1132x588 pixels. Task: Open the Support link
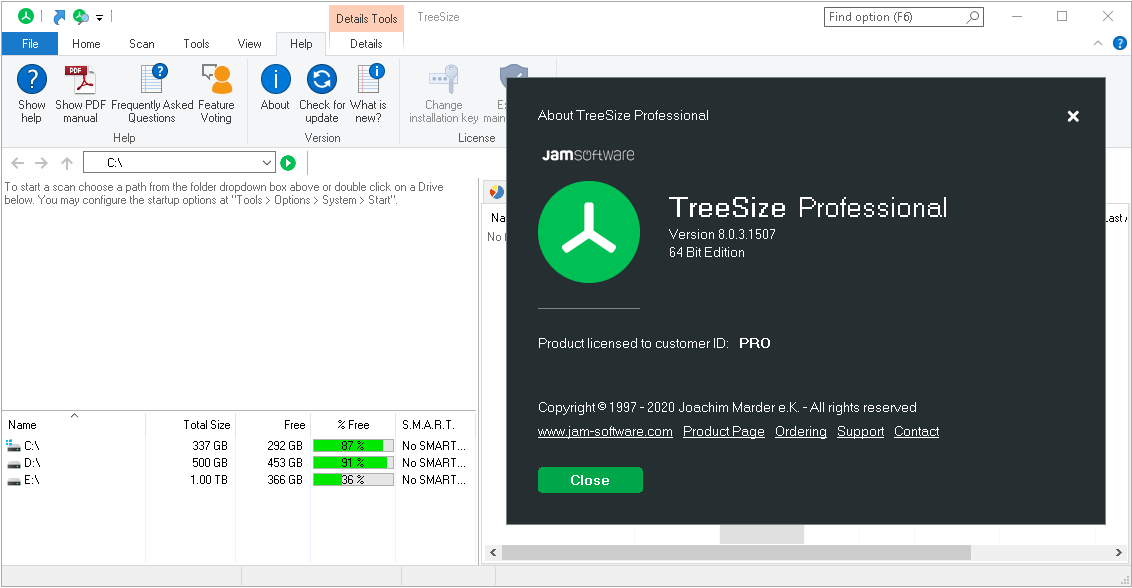point(860,431)
